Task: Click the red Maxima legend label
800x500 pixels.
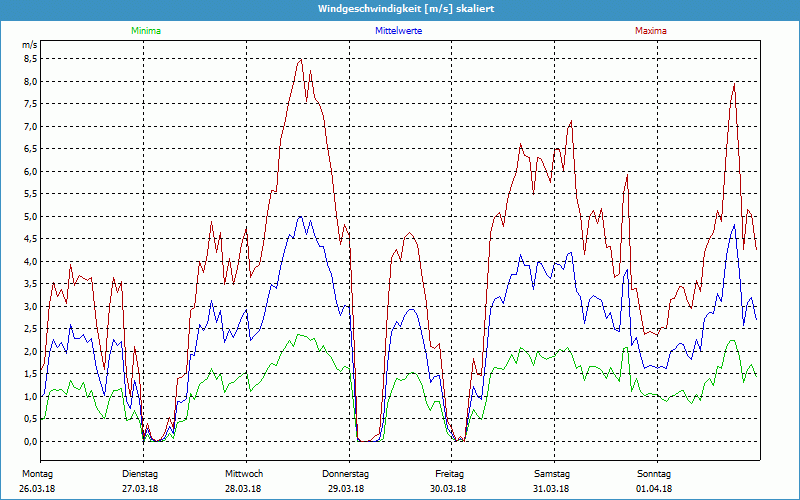Action: [650, 31]
